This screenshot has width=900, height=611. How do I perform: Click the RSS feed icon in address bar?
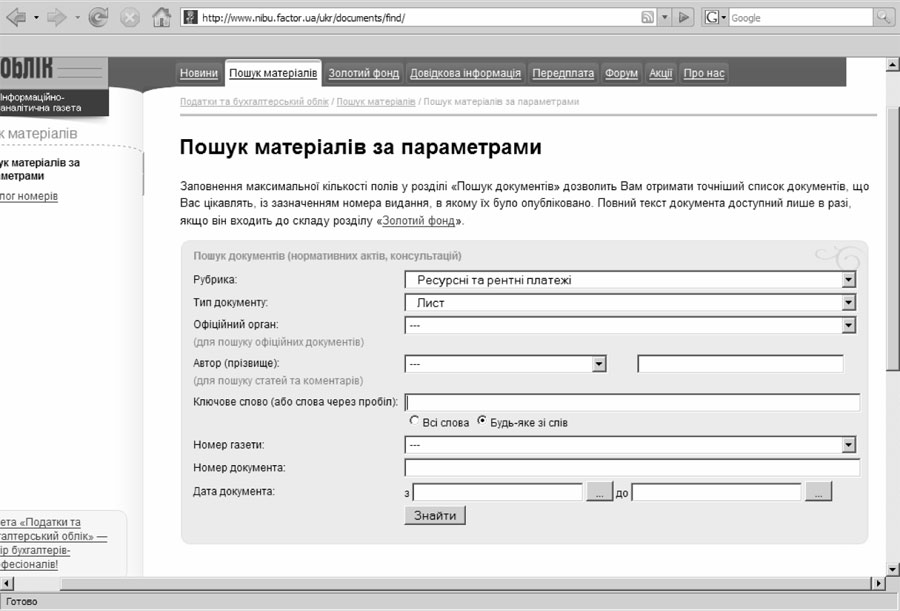[649, 18]
